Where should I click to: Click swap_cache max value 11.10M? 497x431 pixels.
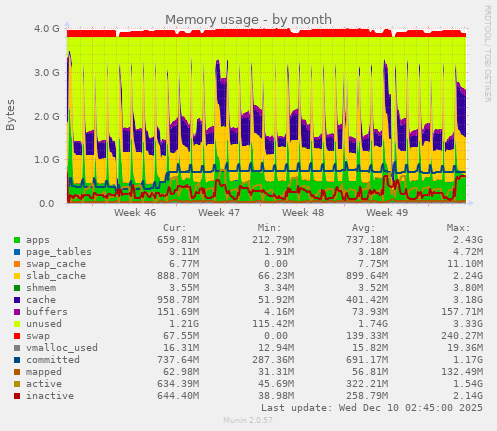[x=465, y=264]
